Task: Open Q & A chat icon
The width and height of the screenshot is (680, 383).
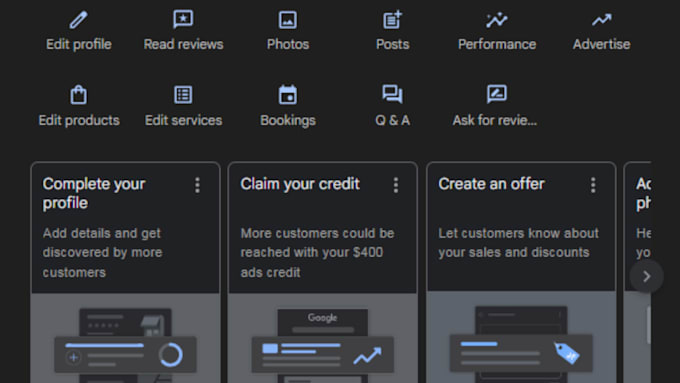Action: pos(392,94)
